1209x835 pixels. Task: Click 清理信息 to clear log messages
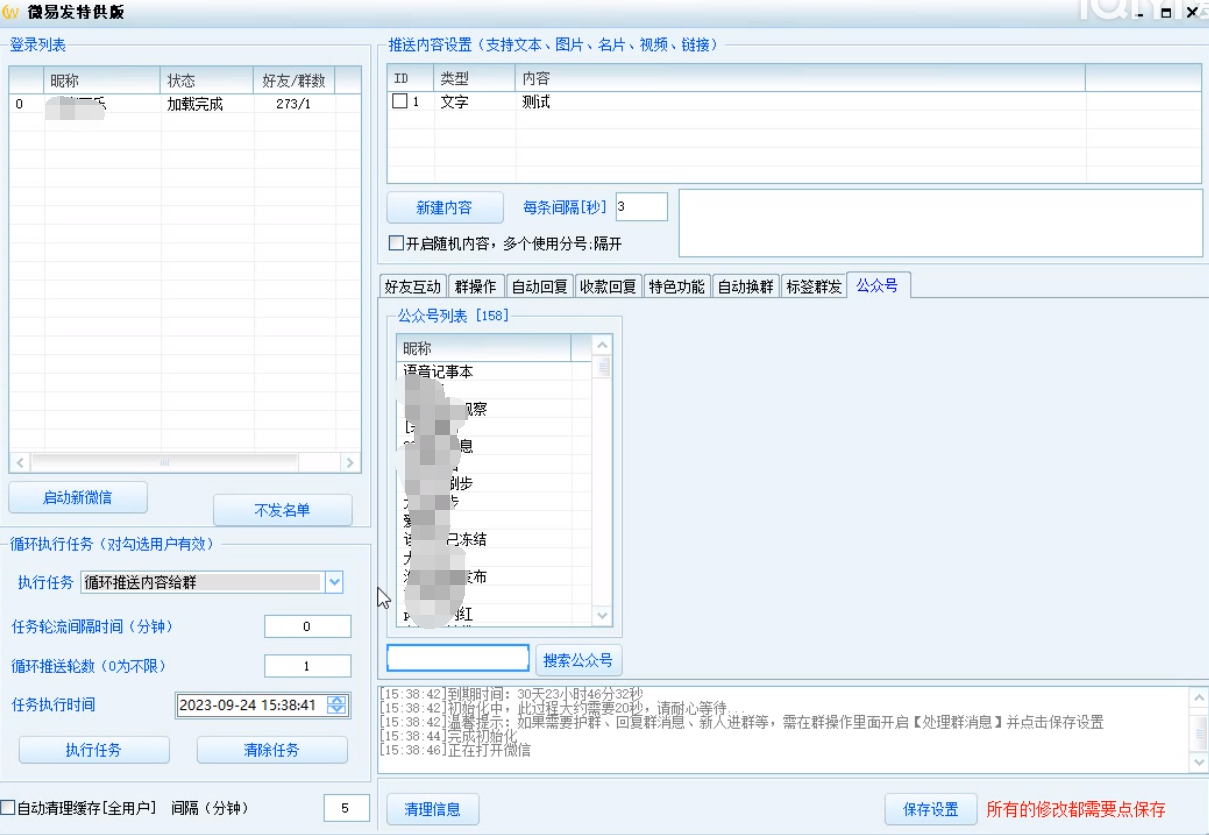(432, 809)
